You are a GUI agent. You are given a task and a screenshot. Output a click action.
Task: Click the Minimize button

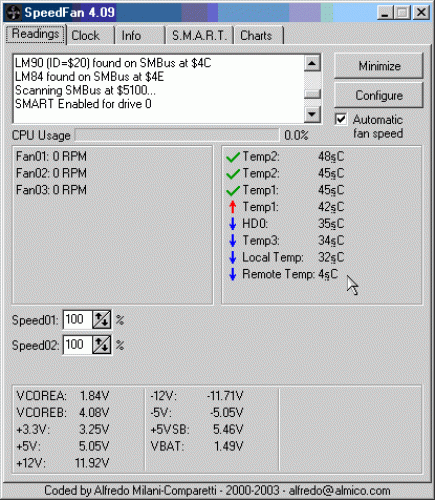(x=379, y=66)
